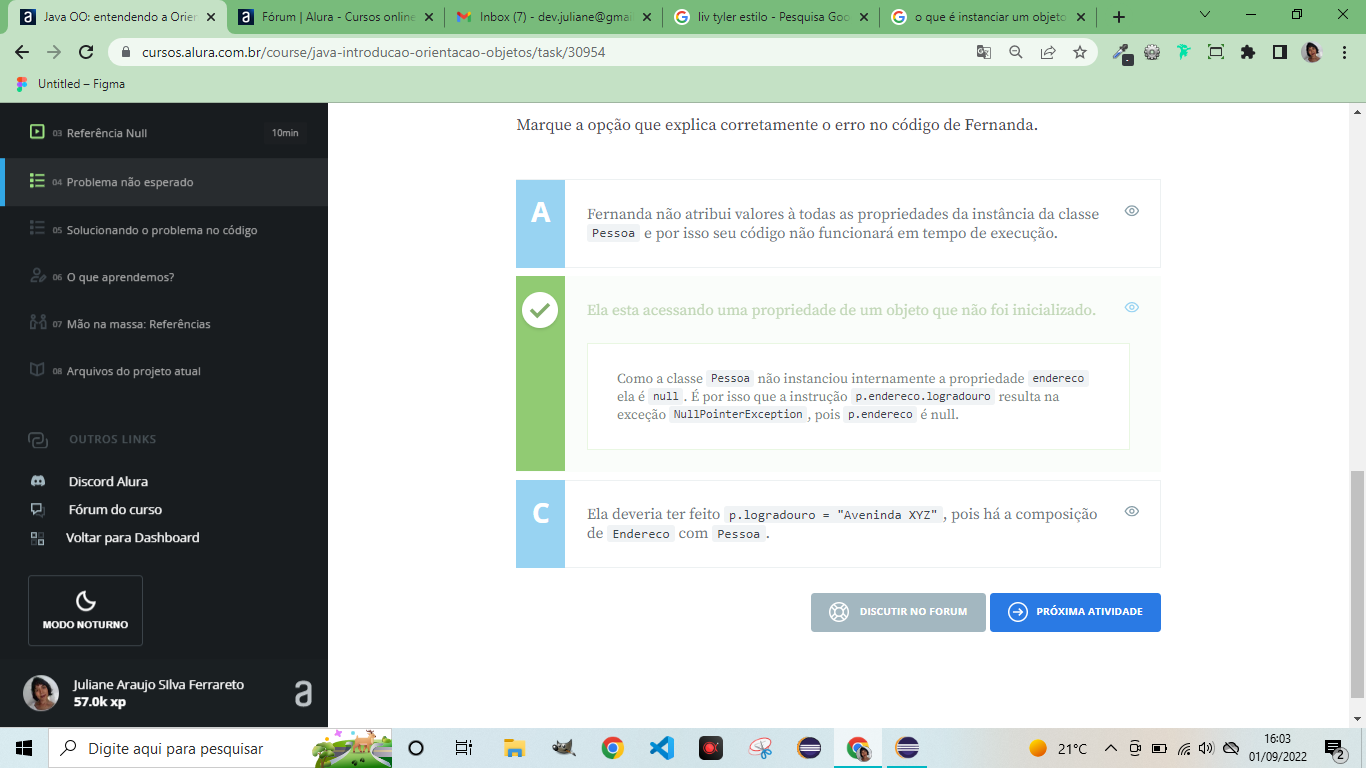Click browser back arrow
The height and width of the screenshot is (768, 1366).
22,52
